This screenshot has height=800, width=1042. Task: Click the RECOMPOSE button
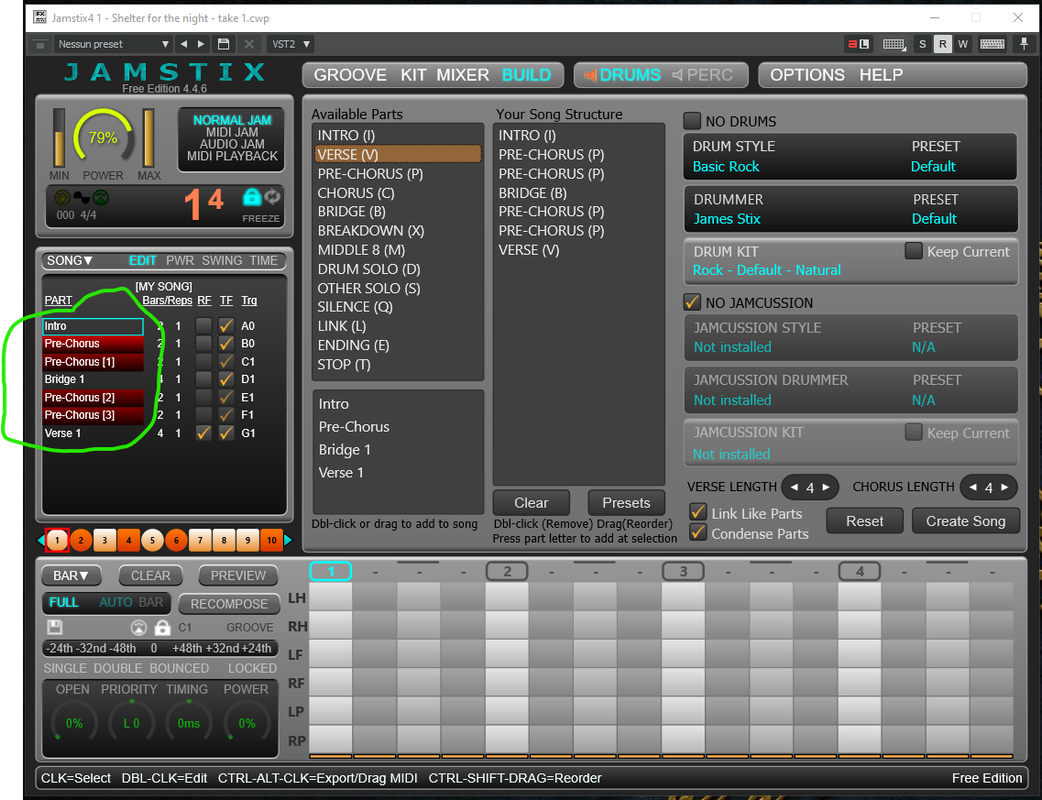(229, 604)
